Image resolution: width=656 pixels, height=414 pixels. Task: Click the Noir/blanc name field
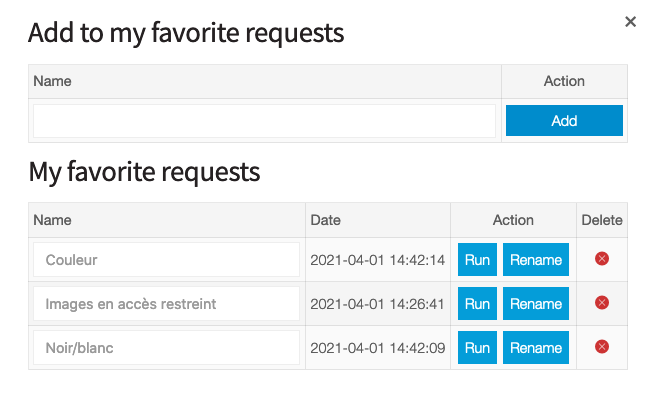[x=167, y=348]
